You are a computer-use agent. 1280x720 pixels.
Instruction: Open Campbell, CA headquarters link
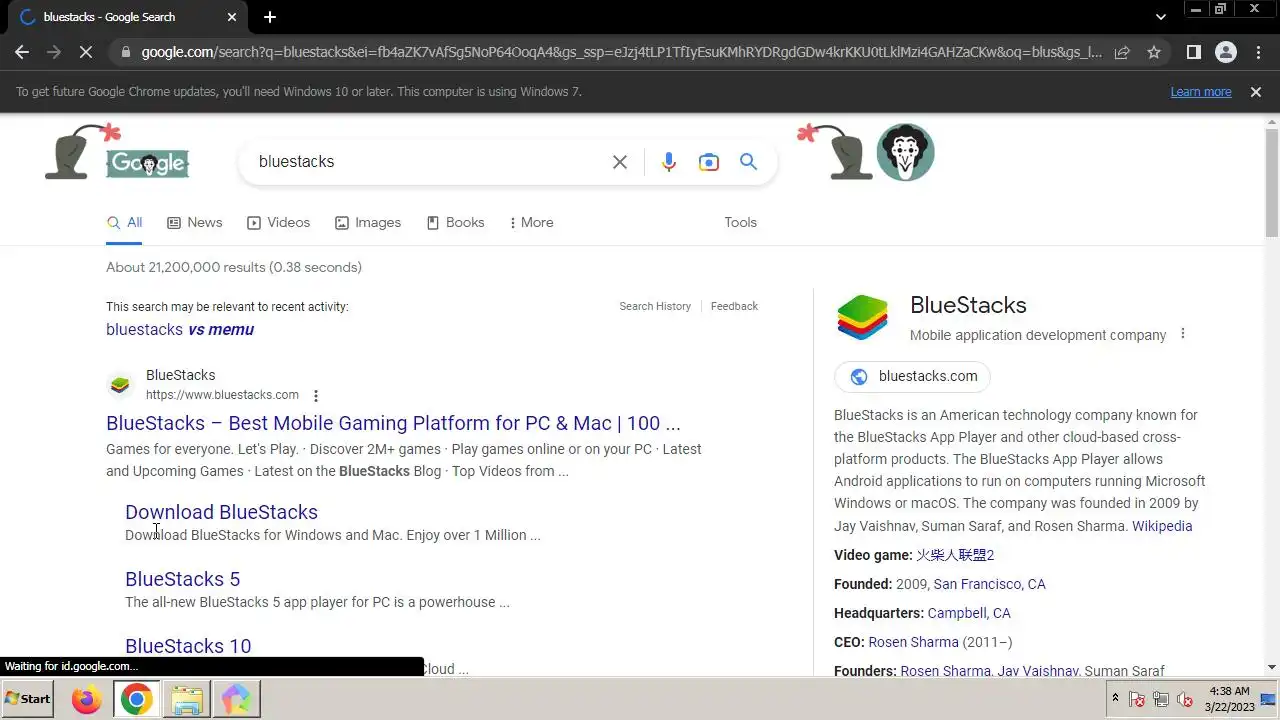tap(969, 613)
